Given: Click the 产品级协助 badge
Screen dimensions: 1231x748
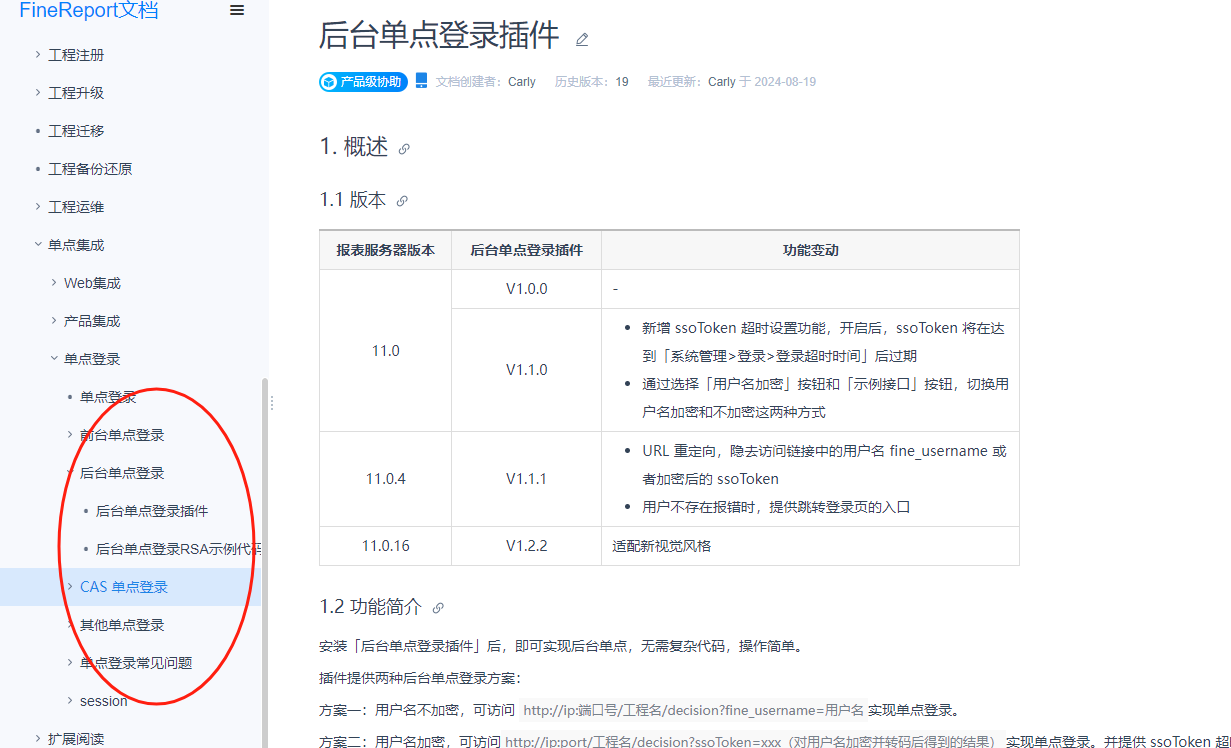Looking at the screenshot, I should pos(364,82).
